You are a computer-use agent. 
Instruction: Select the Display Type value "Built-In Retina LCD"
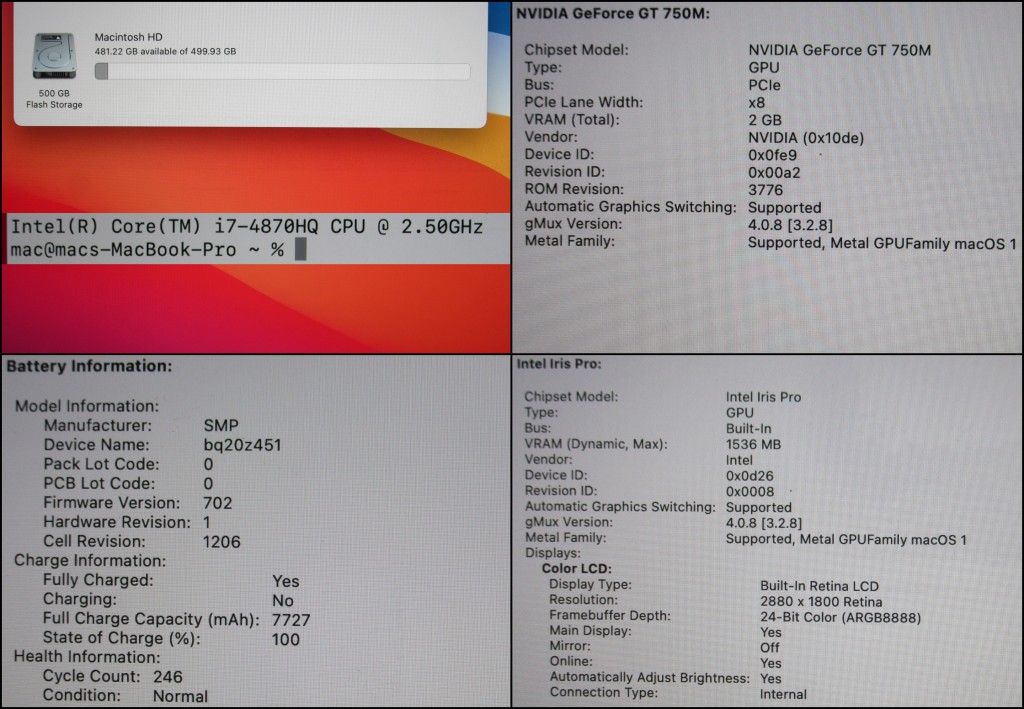[820, 586]
